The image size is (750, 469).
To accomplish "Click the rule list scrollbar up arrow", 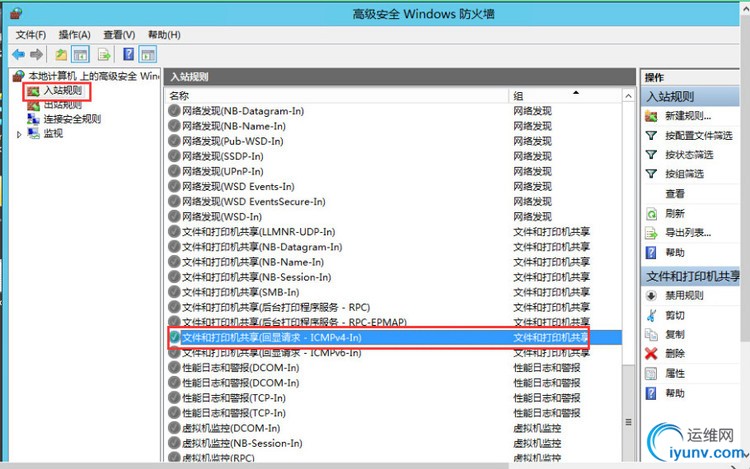I will (x=628, y=96).
